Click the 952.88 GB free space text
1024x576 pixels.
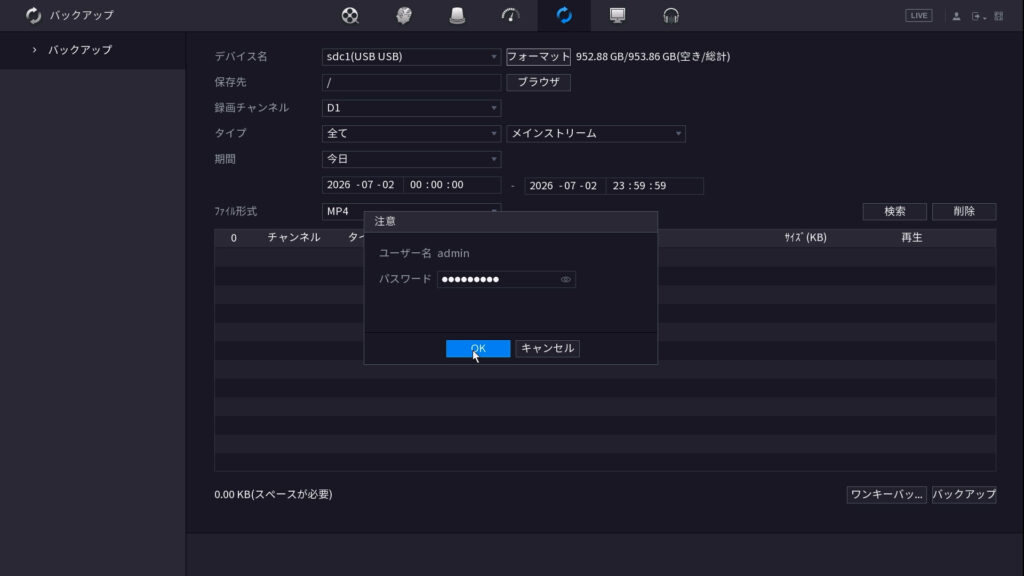(x=652, y=57)
